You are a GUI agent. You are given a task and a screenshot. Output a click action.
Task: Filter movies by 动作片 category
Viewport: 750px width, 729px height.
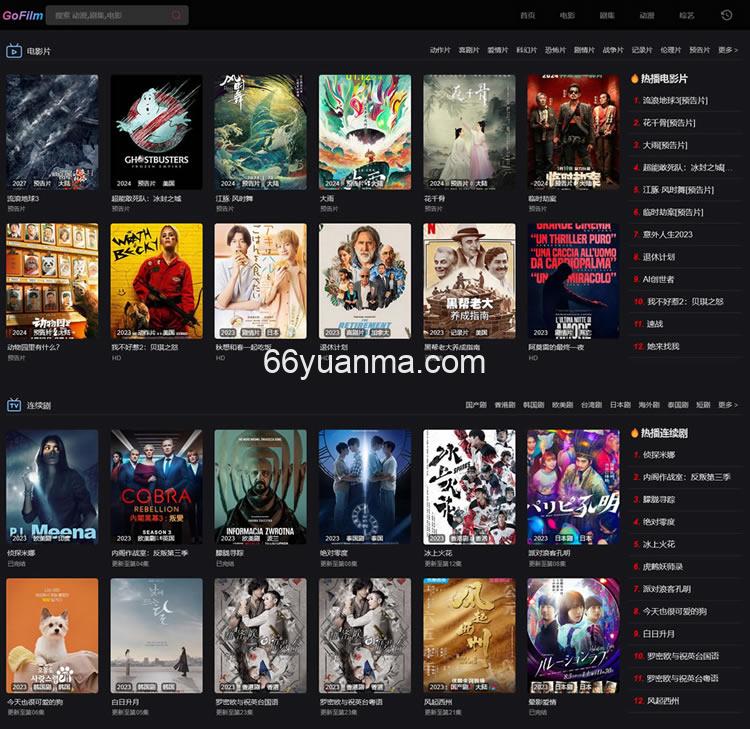[x=440, y=50]
